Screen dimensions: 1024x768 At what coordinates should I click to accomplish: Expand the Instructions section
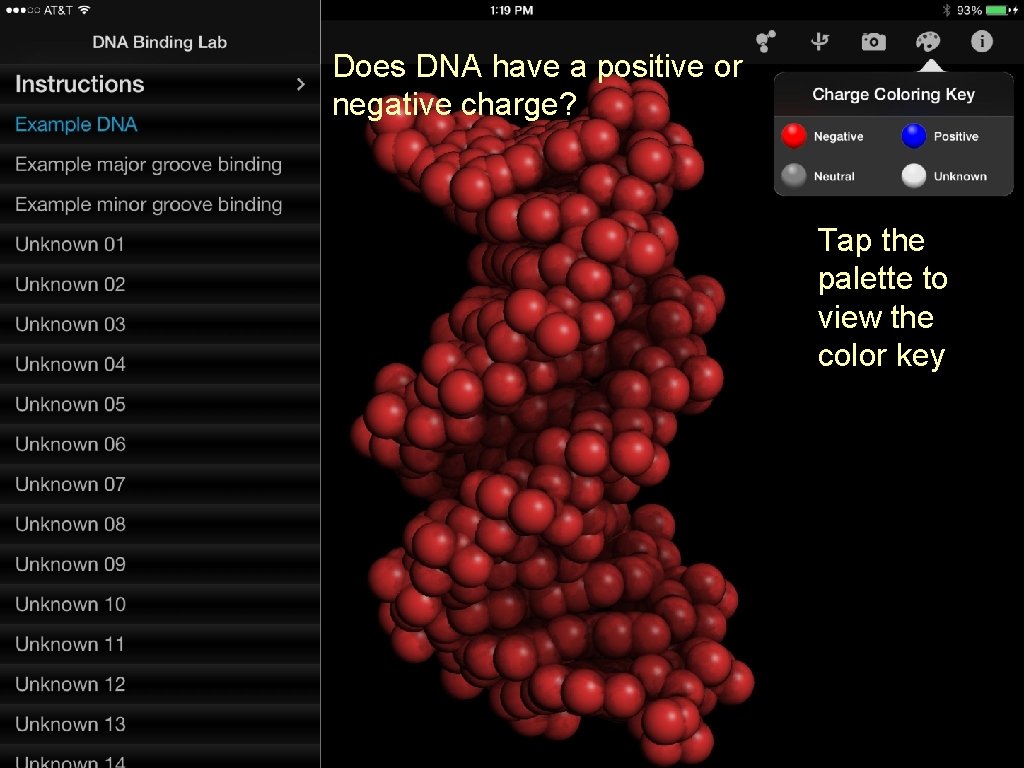click(160, 84)
